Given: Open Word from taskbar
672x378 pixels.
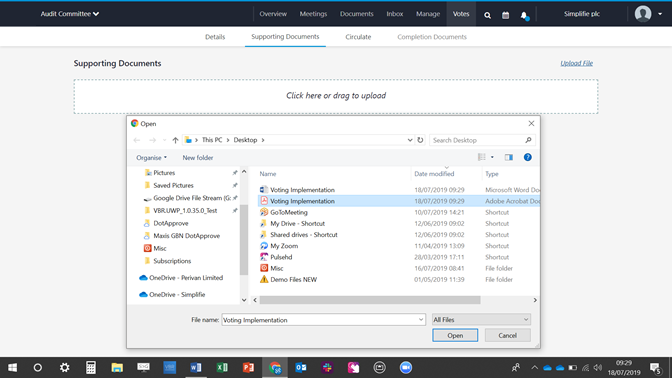Looking at the screenshot, I should [x=196, y=368].
